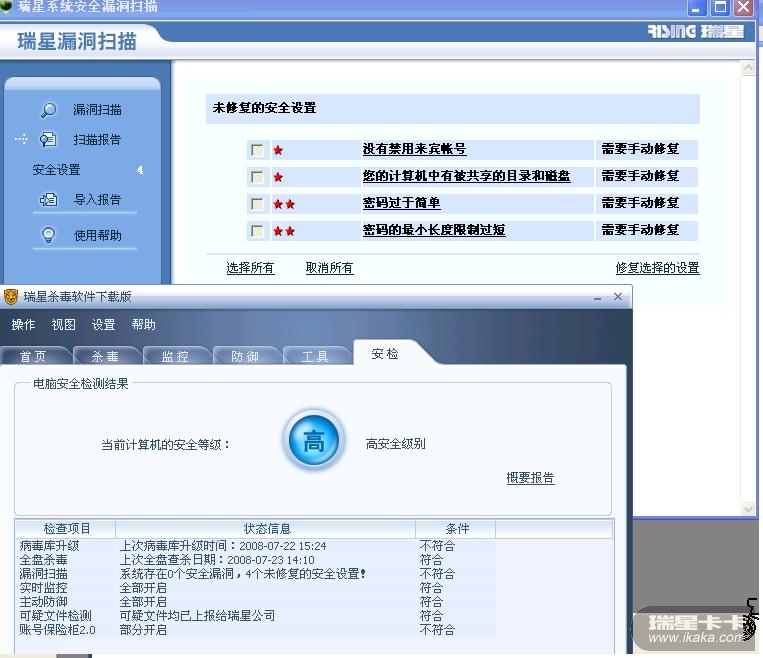
Task: Open the 没有禁用来宾帐号 link
Action: [415, 149]
